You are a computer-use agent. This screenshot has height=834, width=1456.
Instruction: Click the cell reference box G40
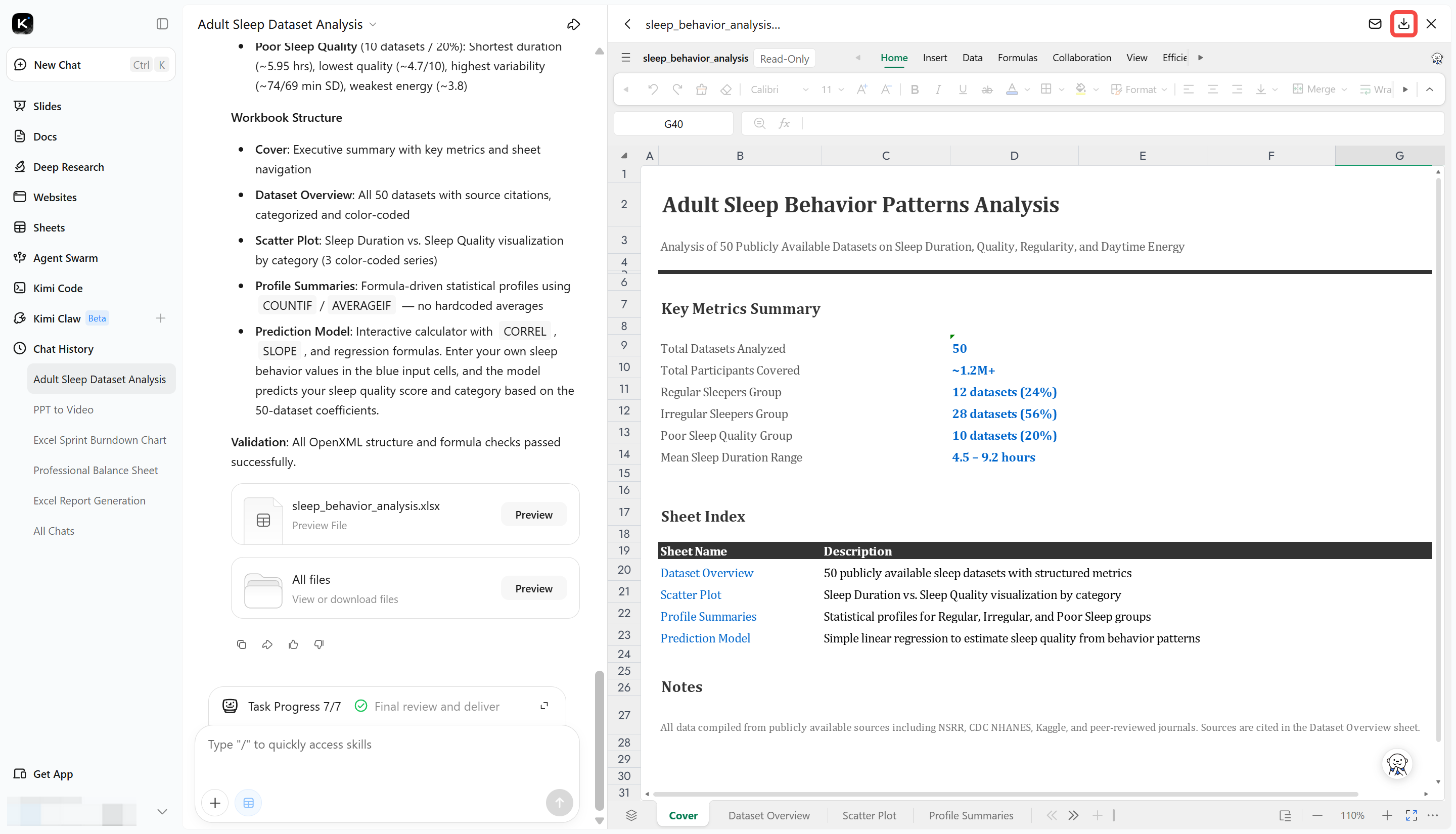tap(673, 124)
